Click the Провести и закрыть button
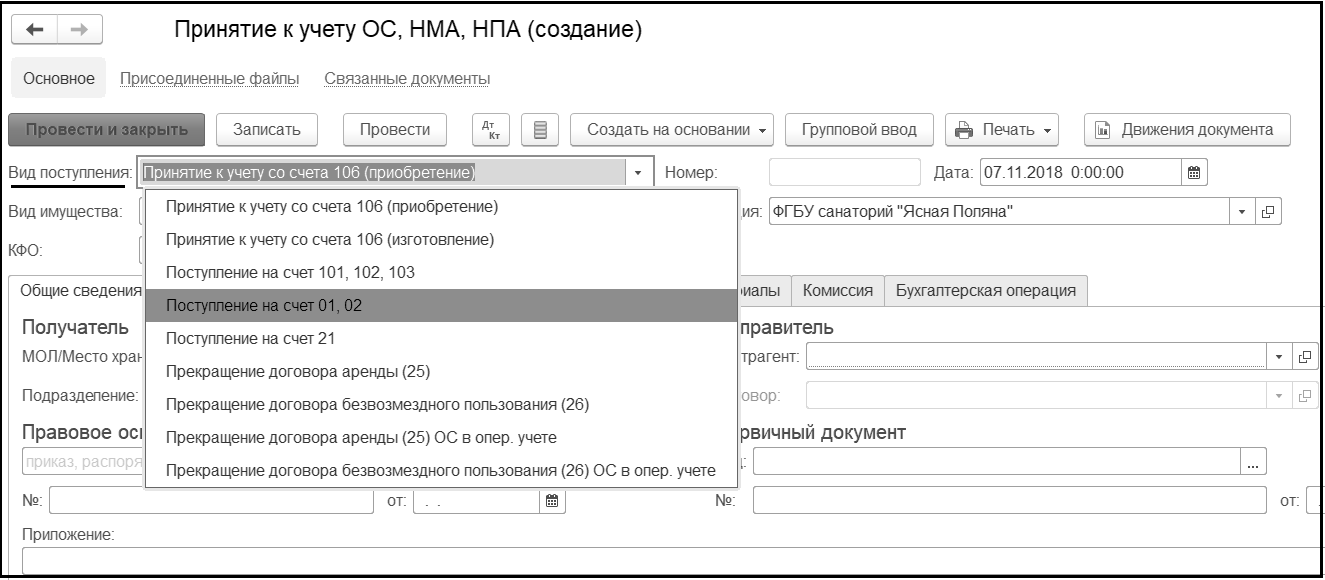 coord(106,130)
